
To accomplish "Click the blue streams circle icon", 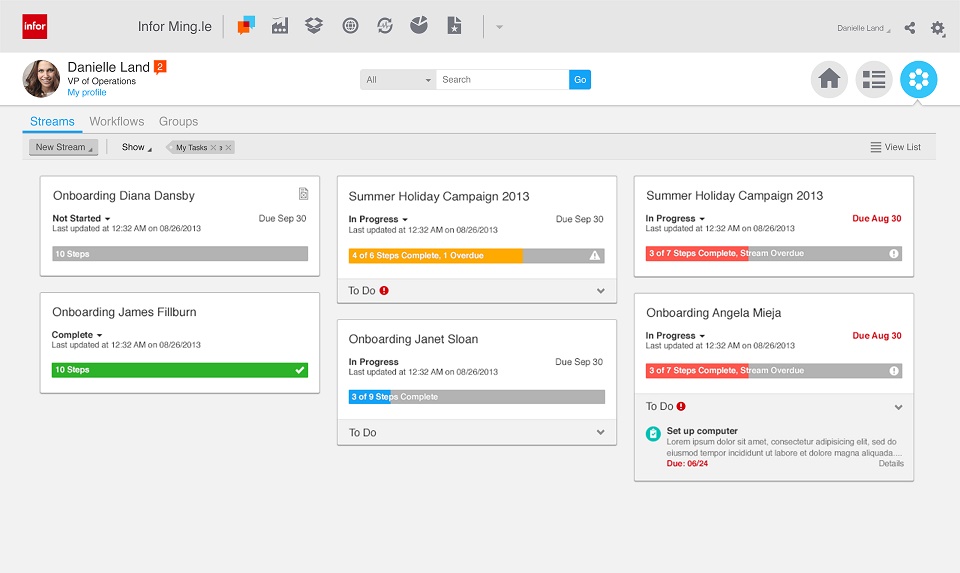I will click(918, 79).
